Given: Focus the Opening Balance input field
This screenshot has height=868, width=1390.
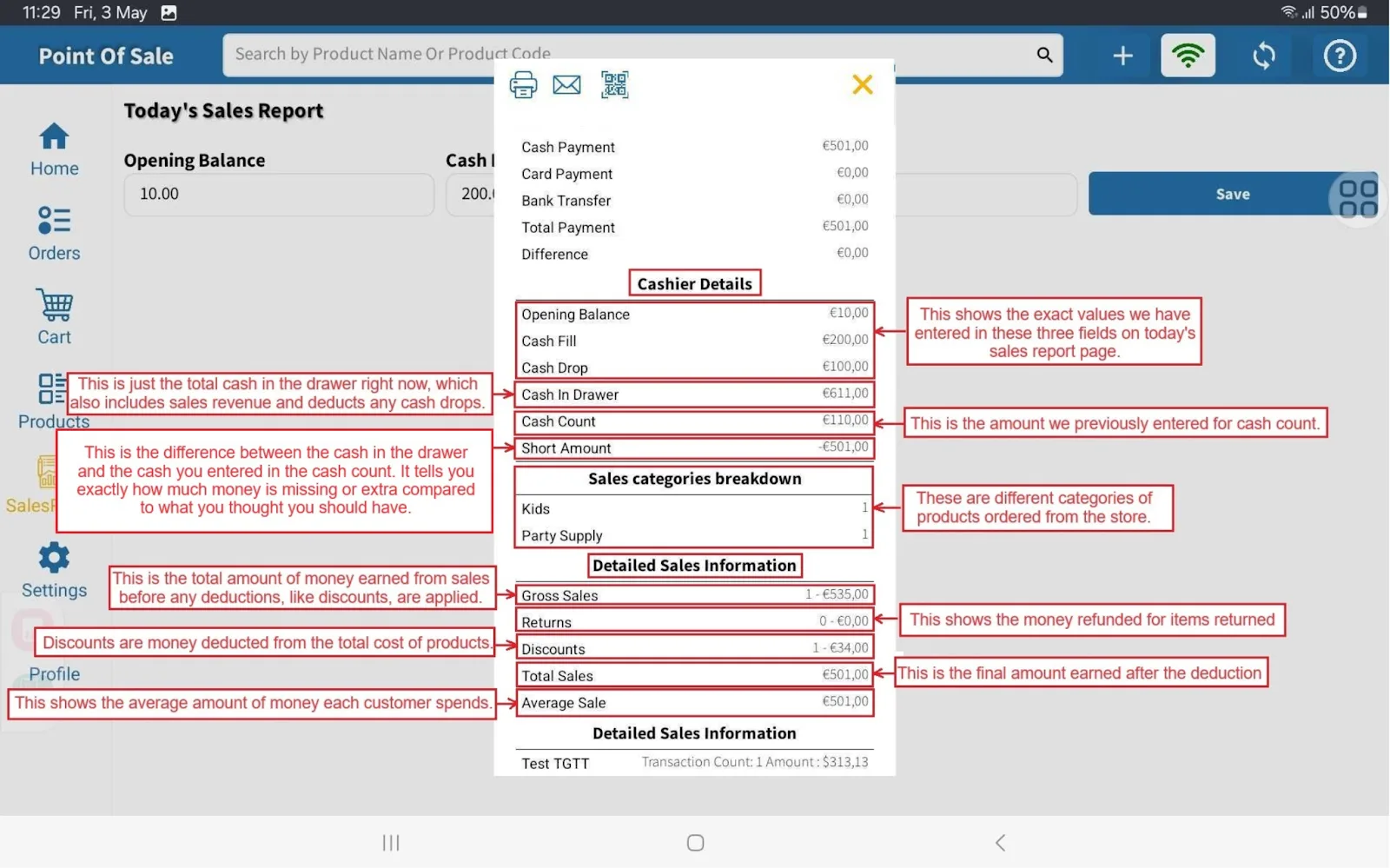Looking at the screenshot, I should tap(278, 194).
